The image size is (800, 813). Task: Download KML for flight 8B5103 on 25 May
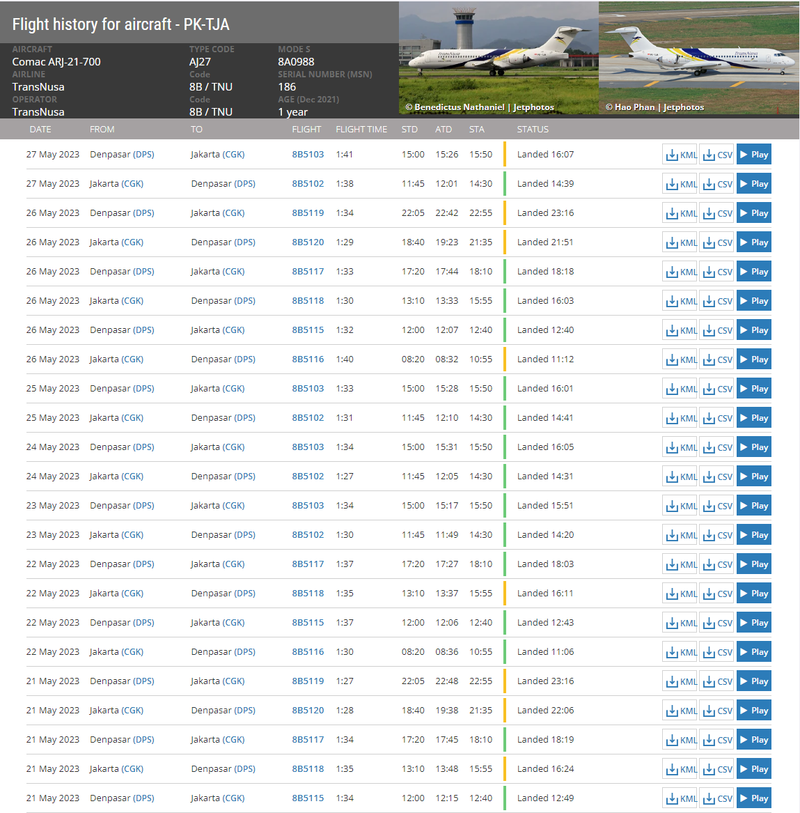(680, 389)
